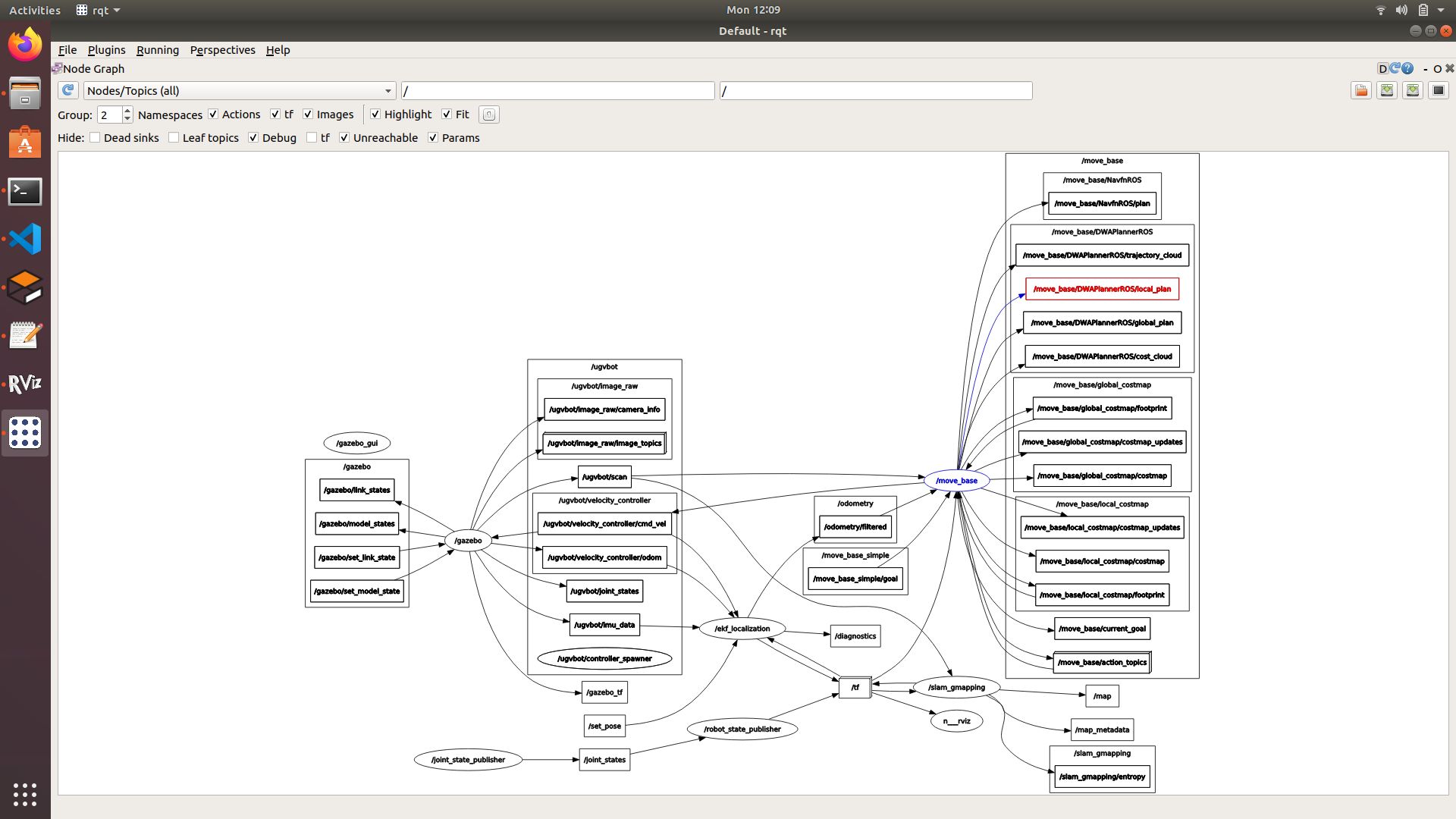Click the refresh ROS graph button

point(68,90)
